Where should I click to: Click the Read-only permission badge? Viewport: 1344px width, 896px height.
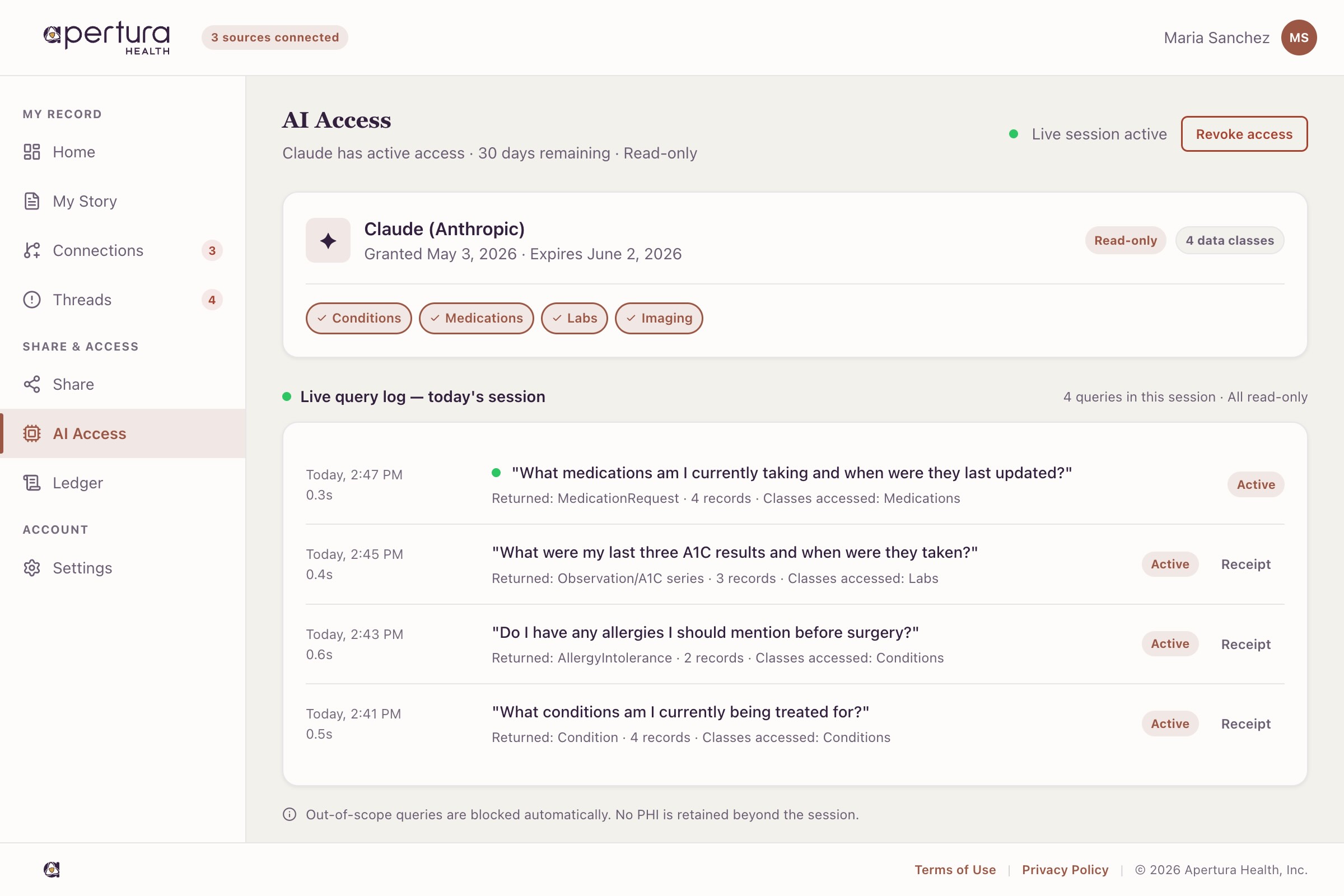pyautogui.click(x=1125, y=240)
